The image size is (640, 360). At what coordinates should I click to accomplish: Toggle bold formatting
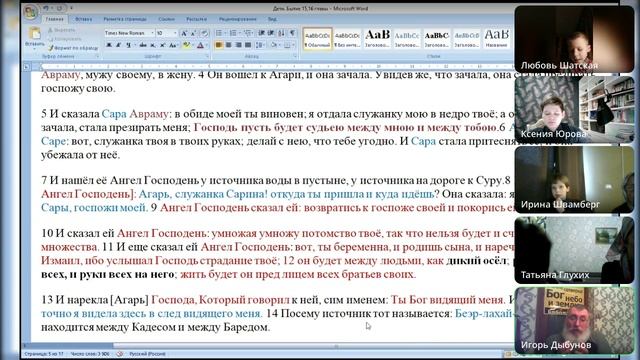point(109,45)
